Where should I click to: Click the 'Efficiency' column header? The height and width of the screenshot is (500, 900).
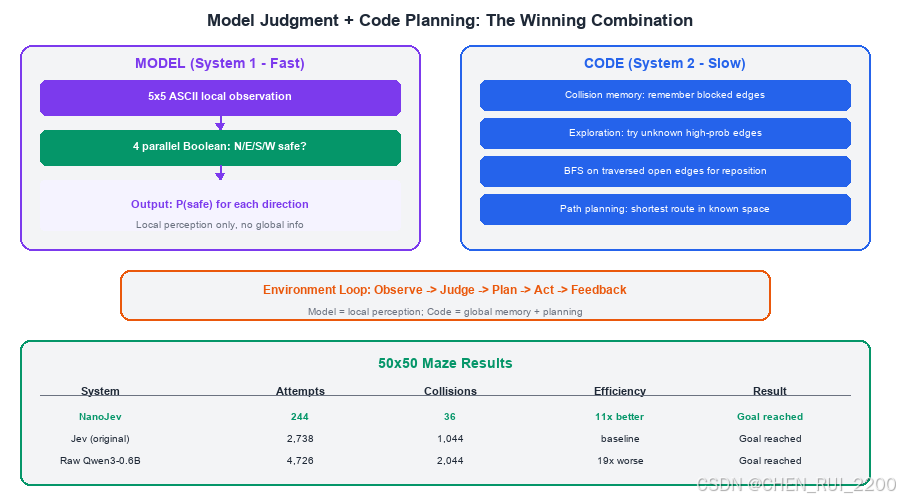620,391
